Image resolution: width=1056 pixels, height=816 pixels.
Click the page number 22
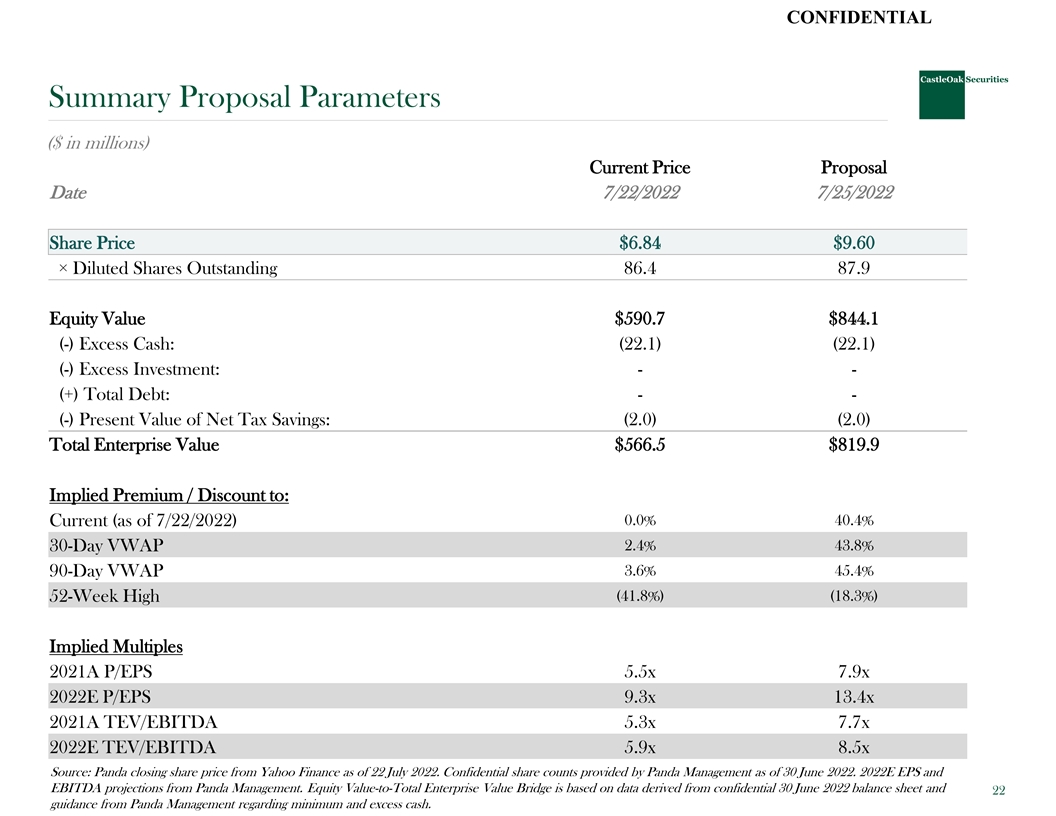click(x=998, y=791)
